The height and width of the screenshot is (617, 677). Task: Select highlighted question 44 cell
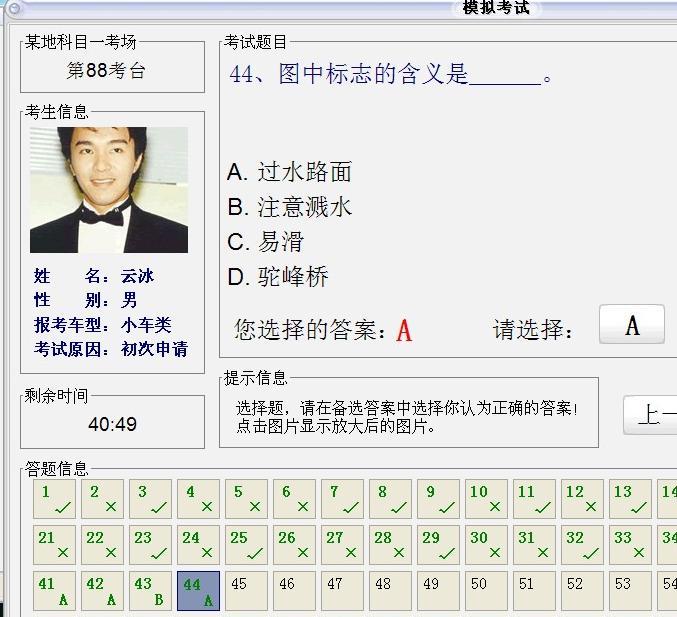198,591
